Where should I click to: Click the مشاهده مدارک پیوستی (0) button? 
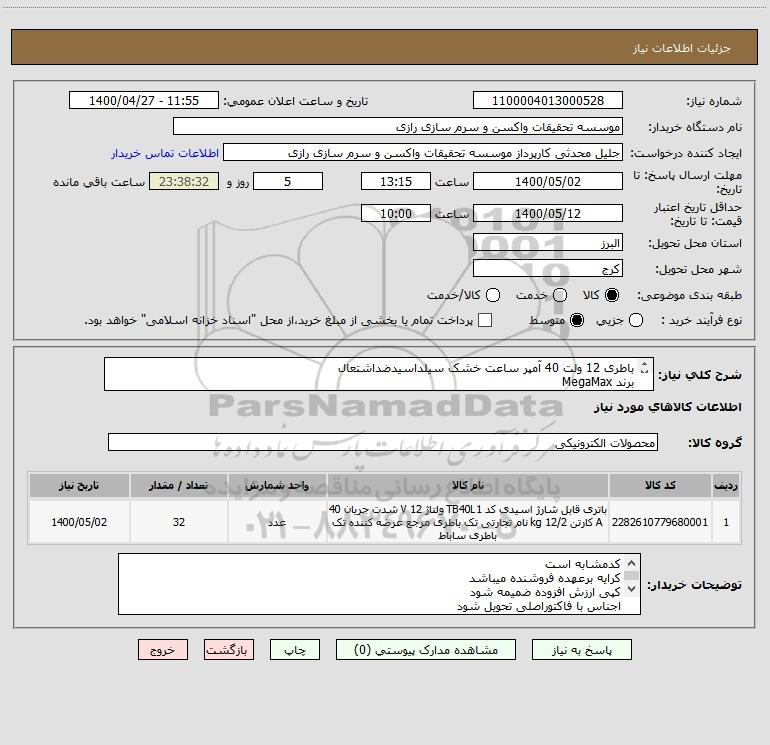click(426, 650)
